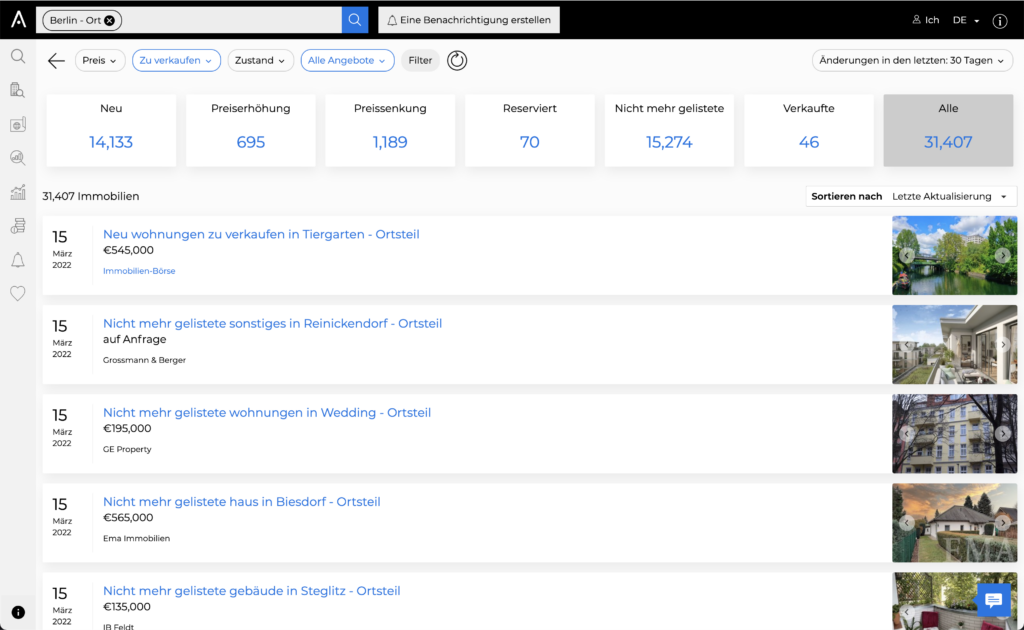Open the Sortieren nach dropdown

(911, 196)
